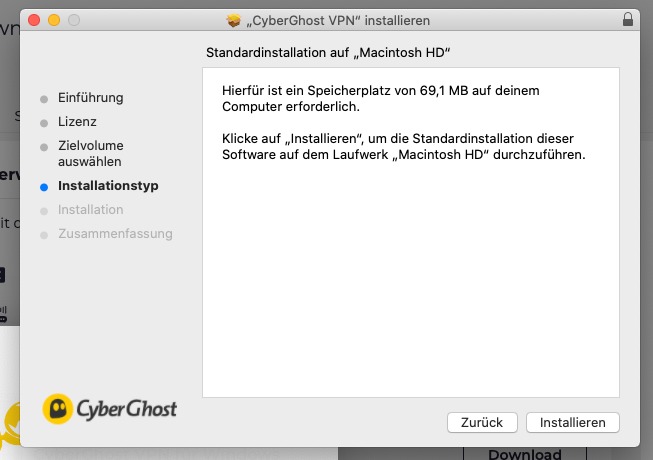
Task: Select the dimmed Installation step
Action: 90,210
